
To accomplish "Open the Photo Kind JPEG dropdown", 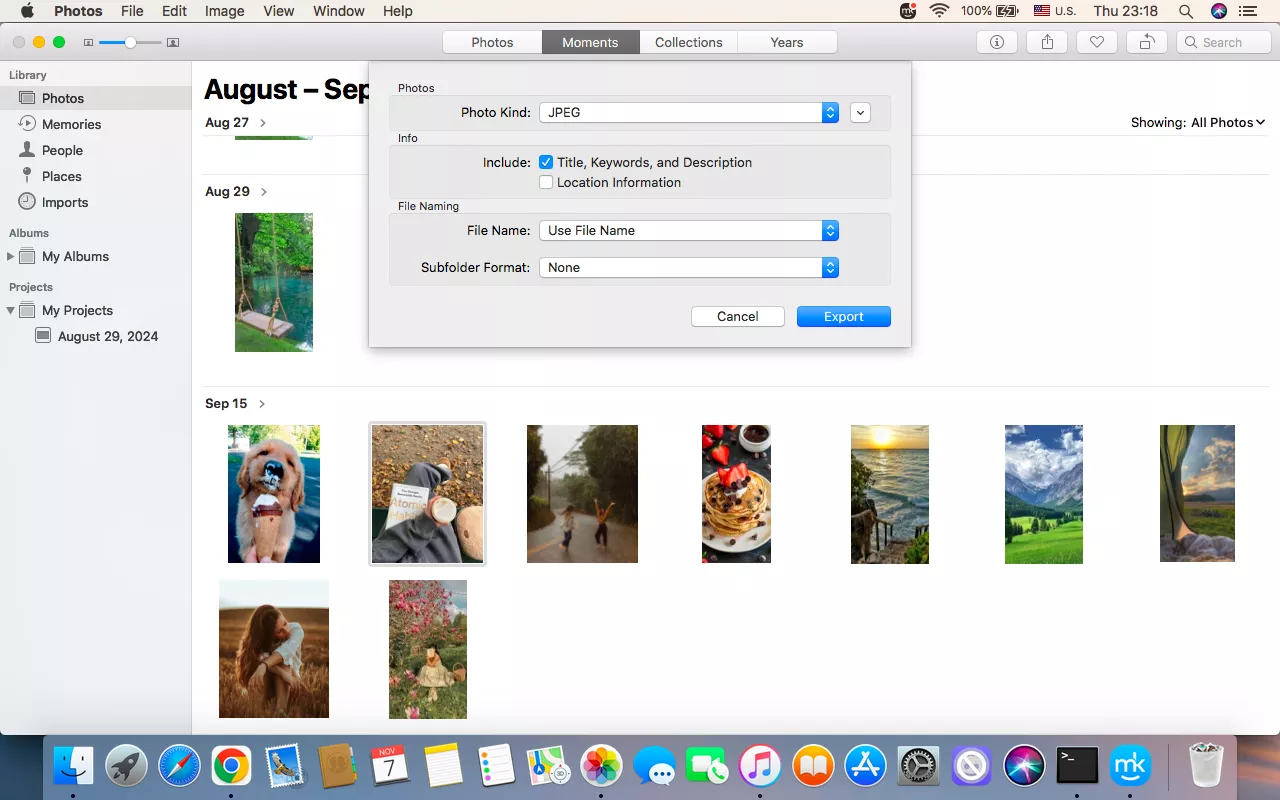I will [x=688, y=113].
